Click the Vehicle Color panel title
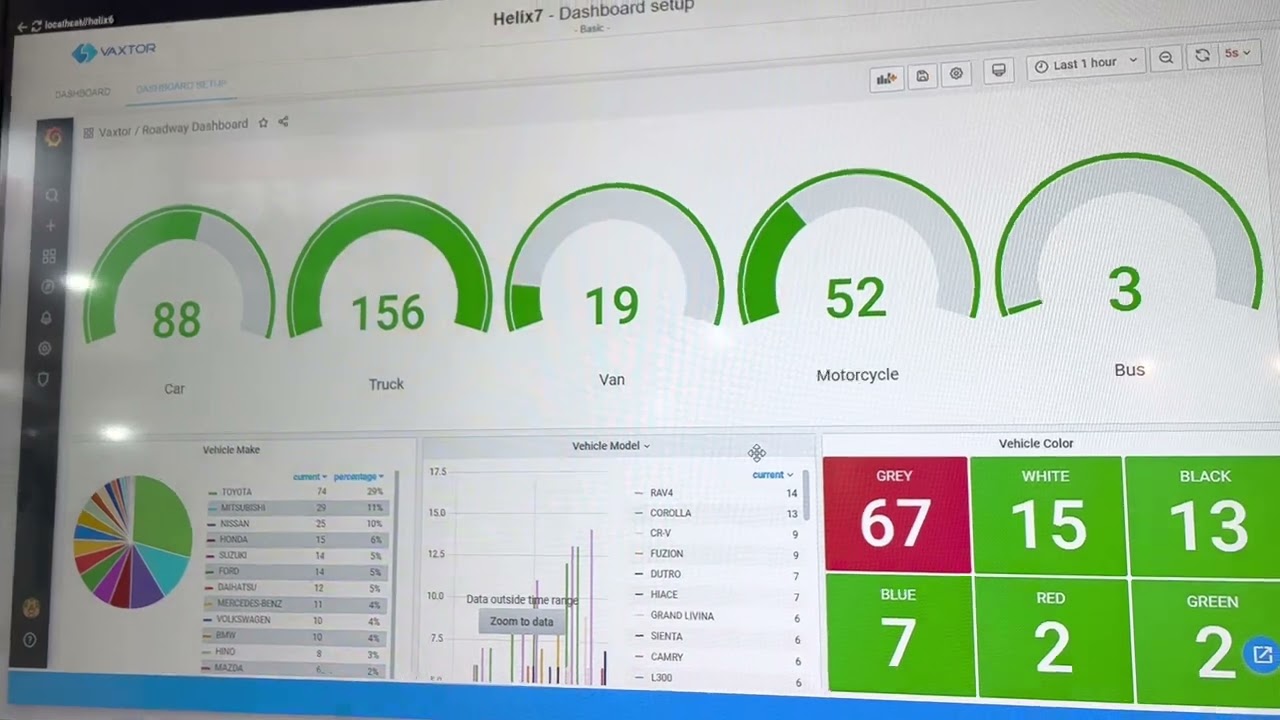 coord(1036,443)
